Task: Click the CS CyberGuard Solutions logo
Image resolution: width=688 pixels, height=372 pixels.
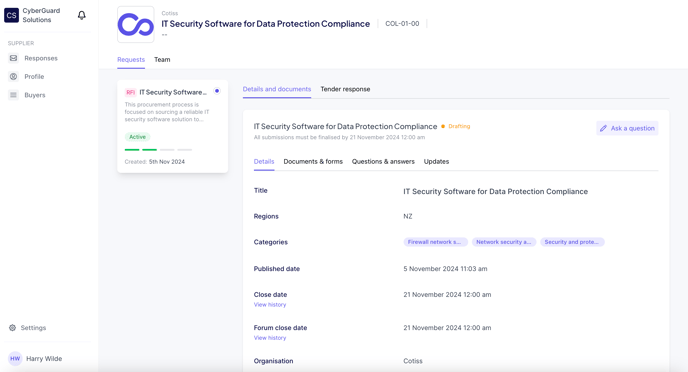Action: tap(11, 15)
